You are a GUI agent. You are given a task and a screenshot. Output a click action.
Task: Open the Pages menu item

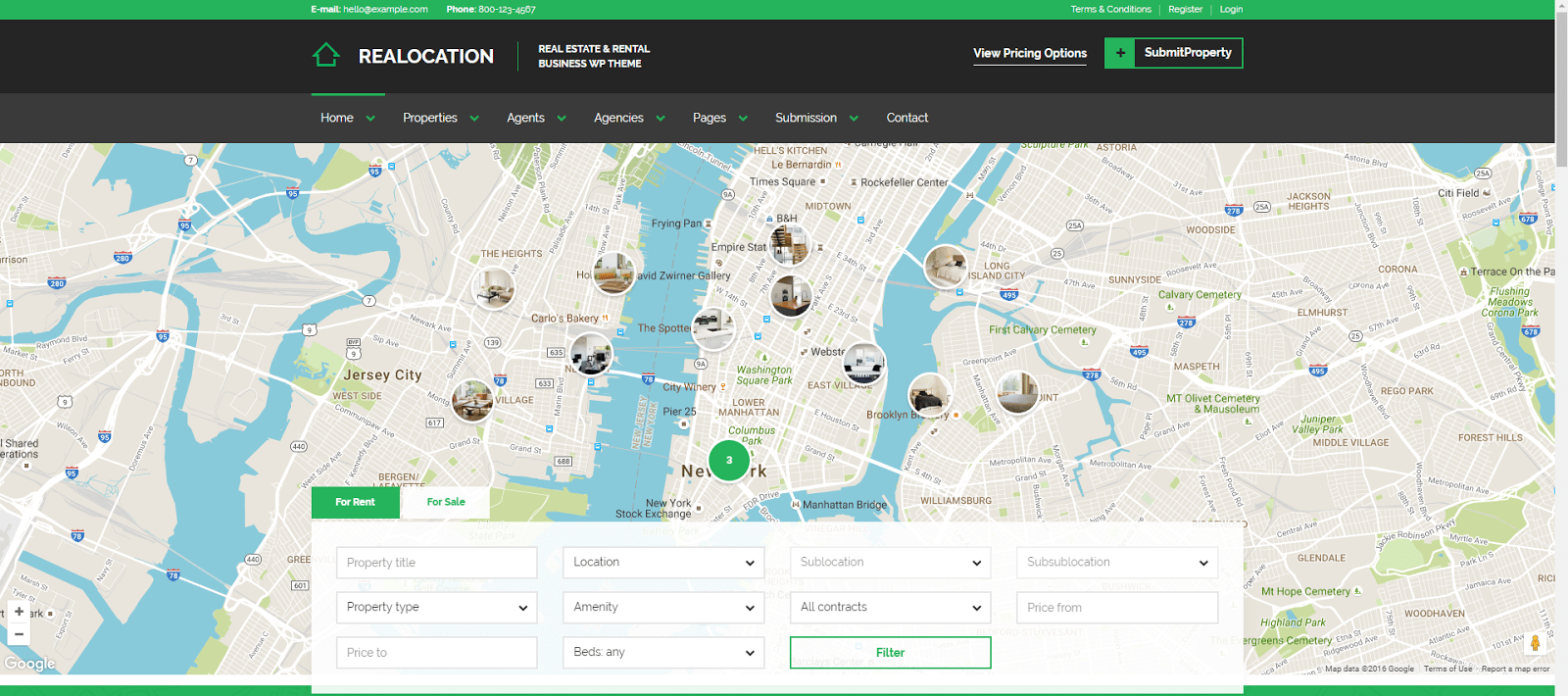coord(710,118)
